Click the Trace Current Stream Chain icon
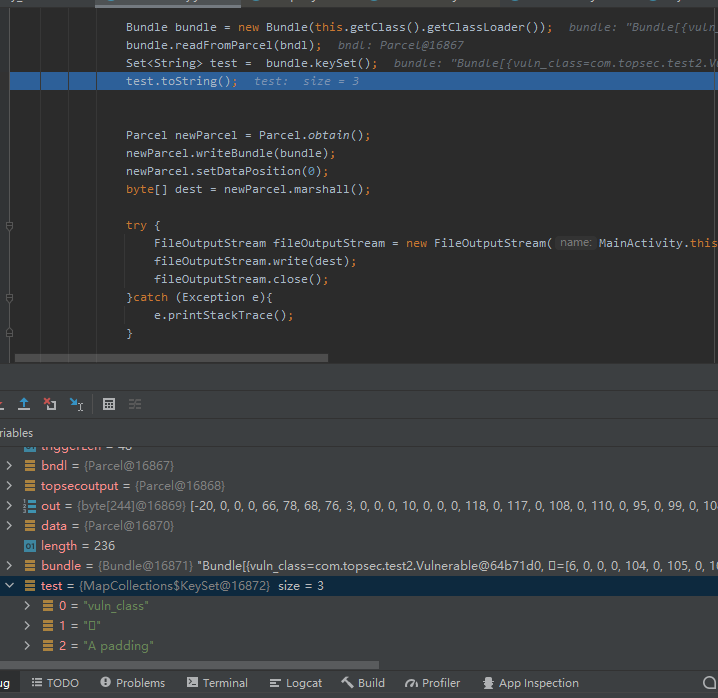The width and height of the screenshot is (718, 698). [135, 404]
